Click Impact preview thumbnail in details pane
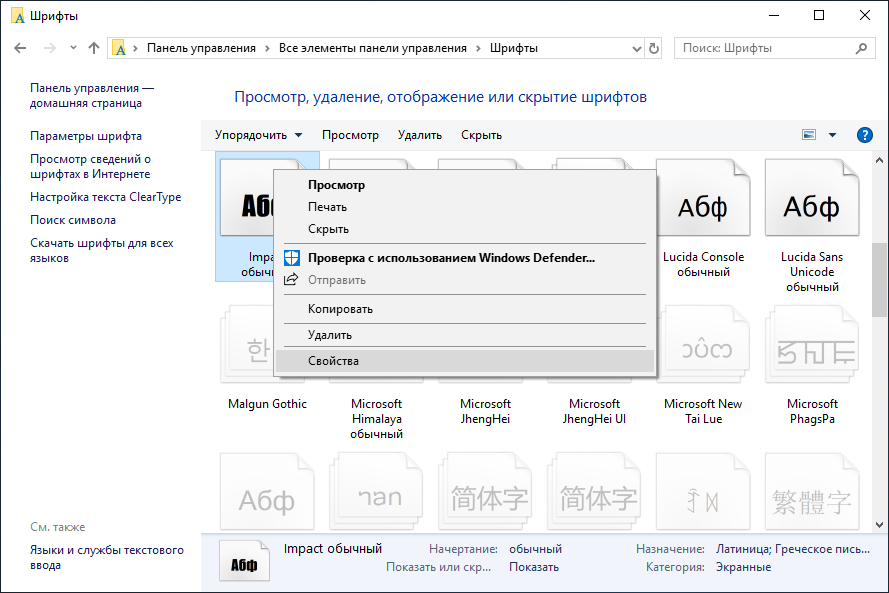The height and width of the screenshot is (593, 889). point(244,561)
